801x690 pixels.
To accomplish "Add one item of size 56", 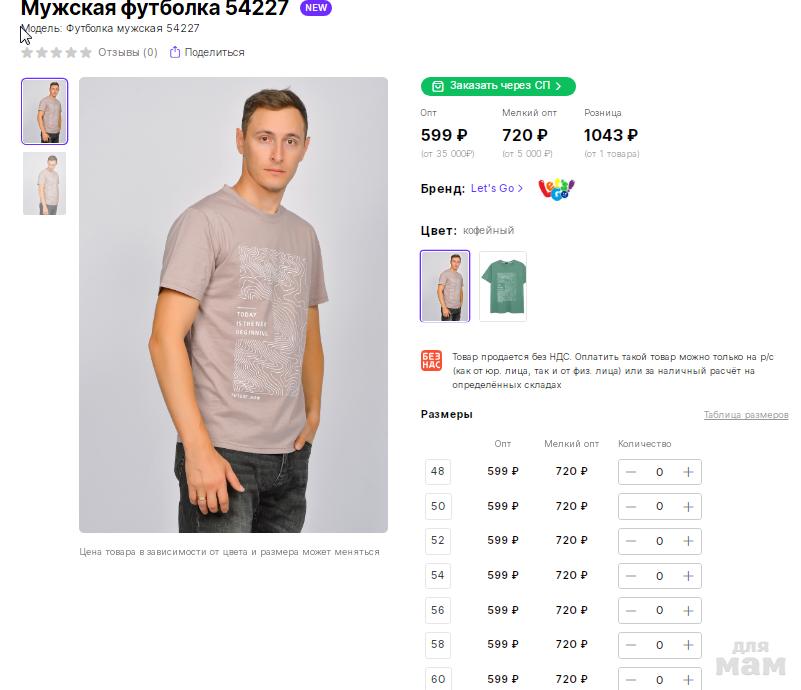I will (x=688, y=610).
